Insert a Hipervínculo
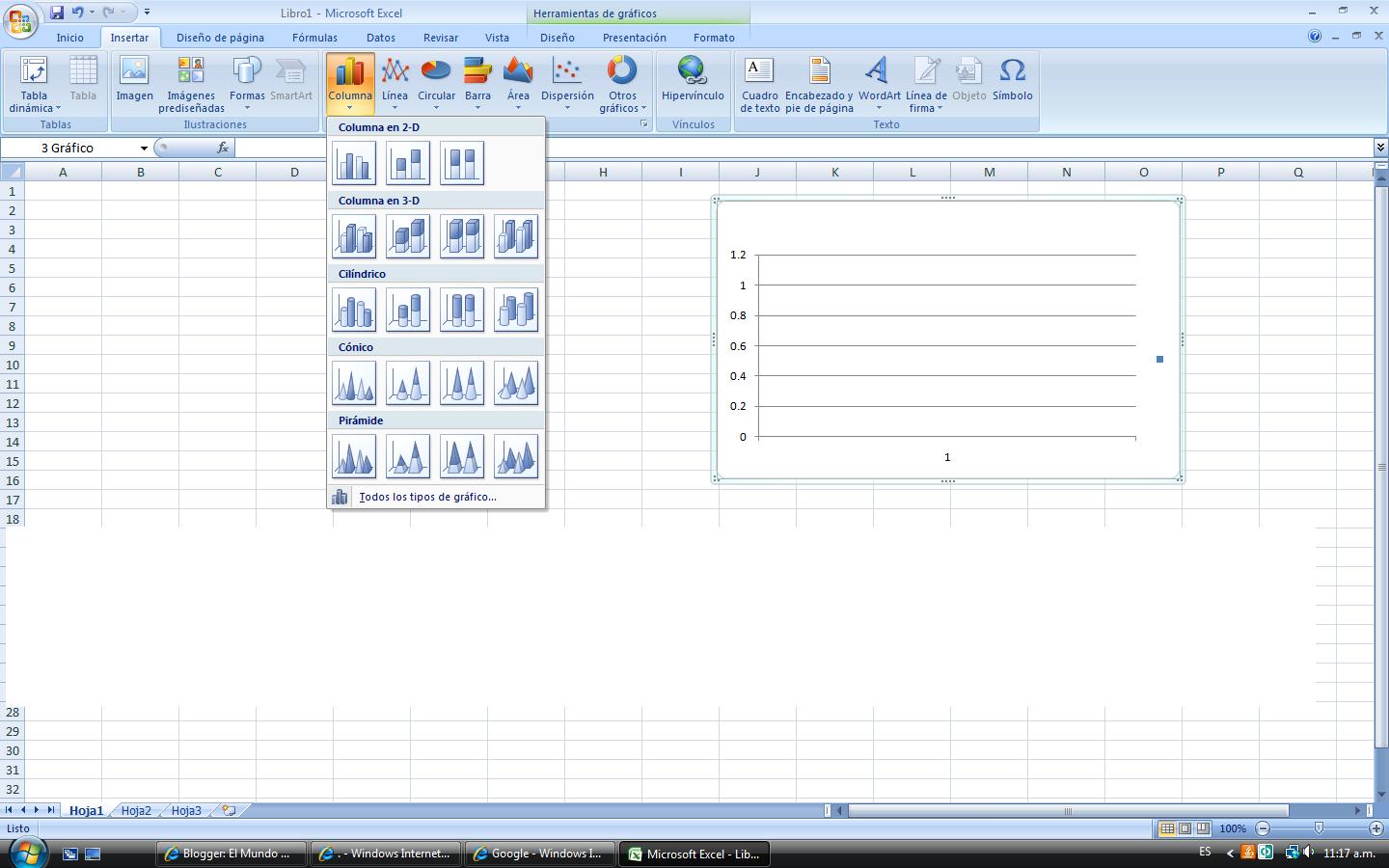 (693, 82)
